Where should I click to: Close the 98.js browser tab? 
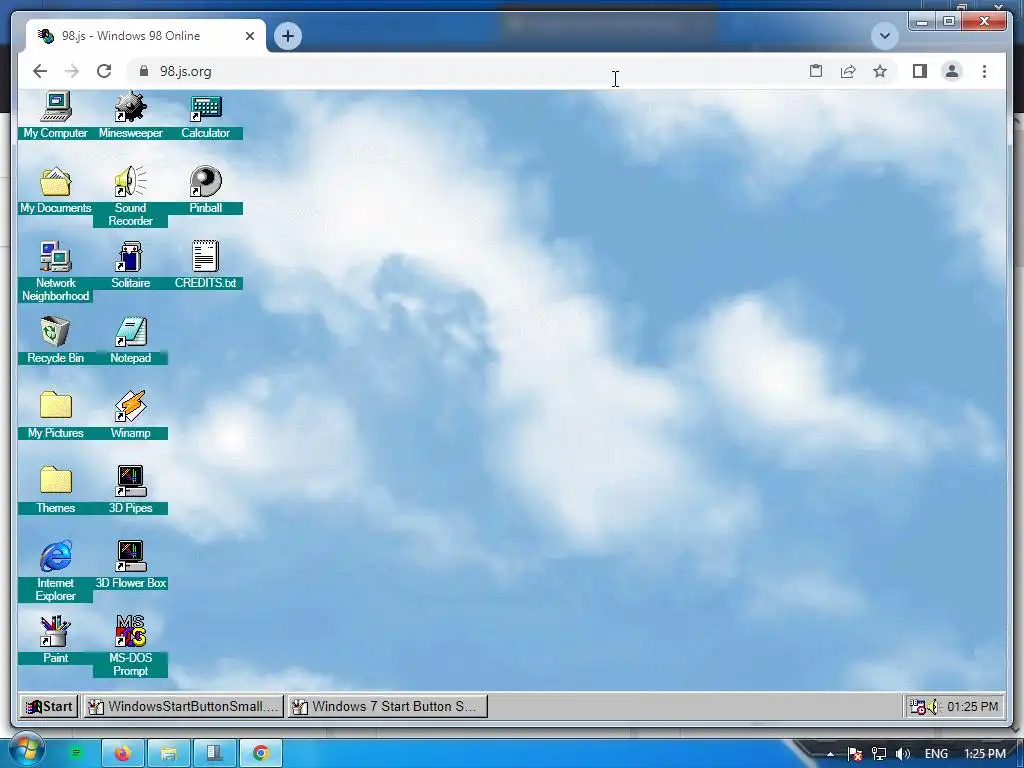coord(249,36)
